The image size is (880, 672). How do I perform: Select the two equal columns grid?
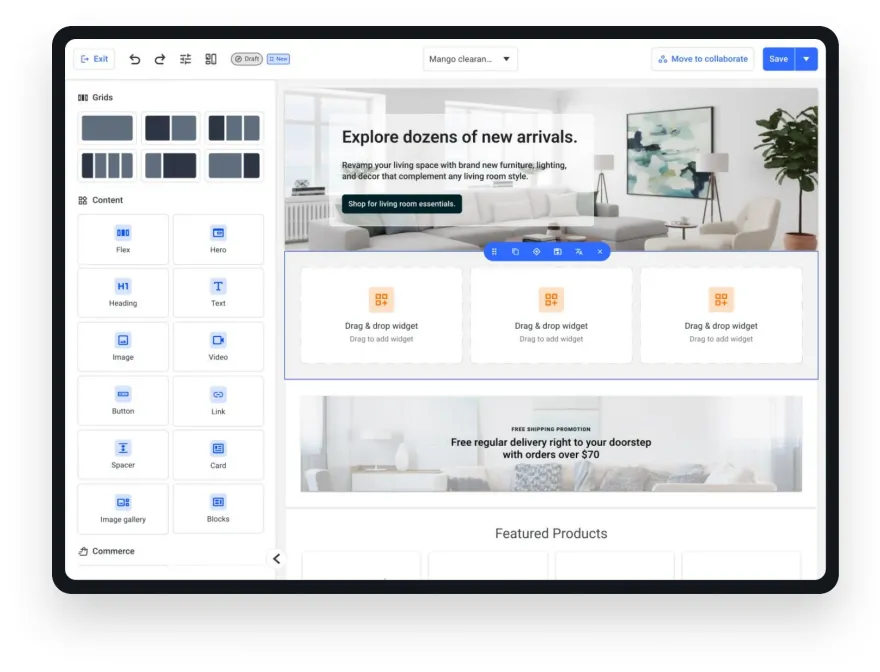(x=171, y=128)
